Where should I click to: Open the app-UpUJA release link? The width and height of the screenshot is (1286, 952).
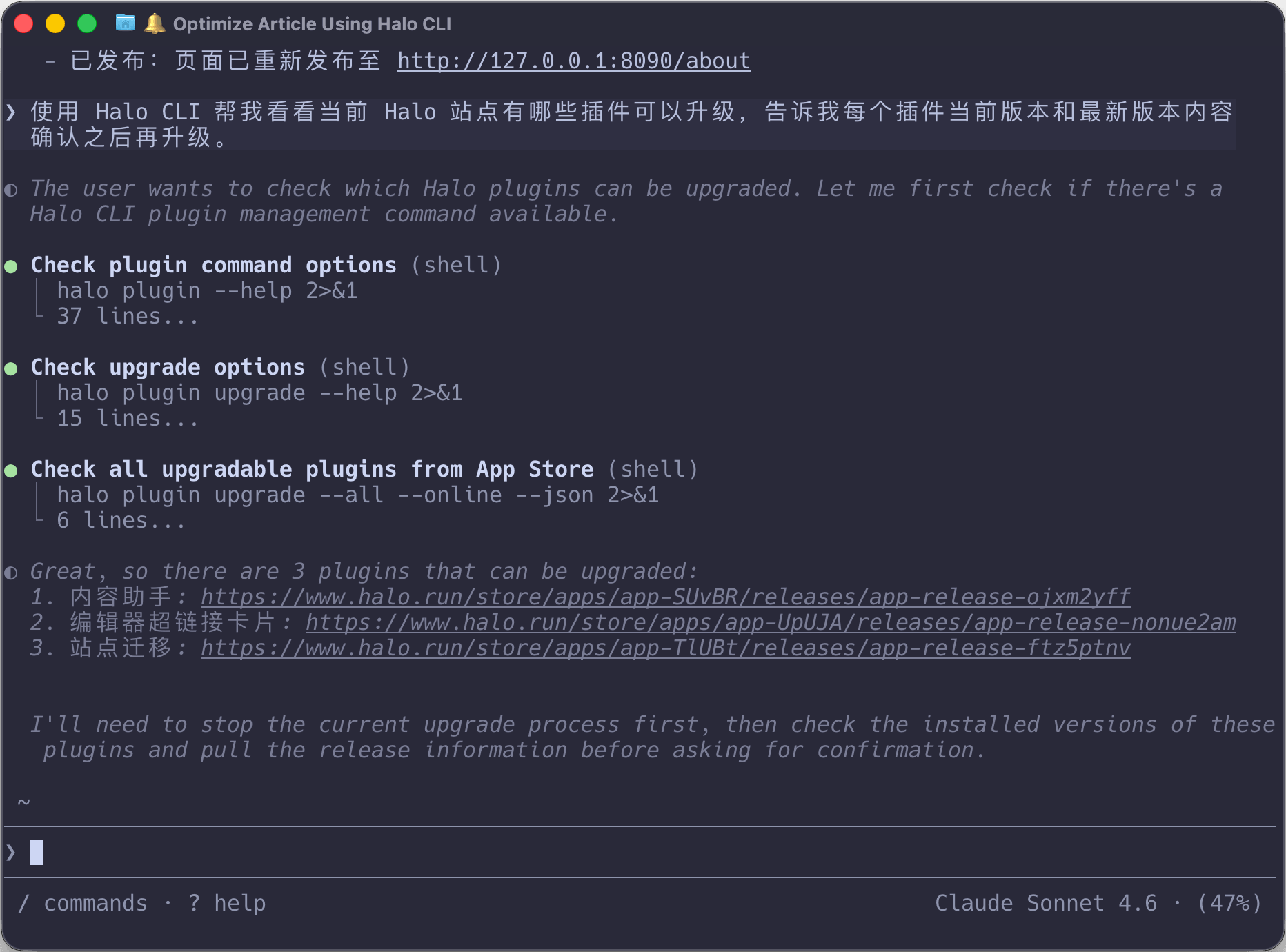point(770,623)
